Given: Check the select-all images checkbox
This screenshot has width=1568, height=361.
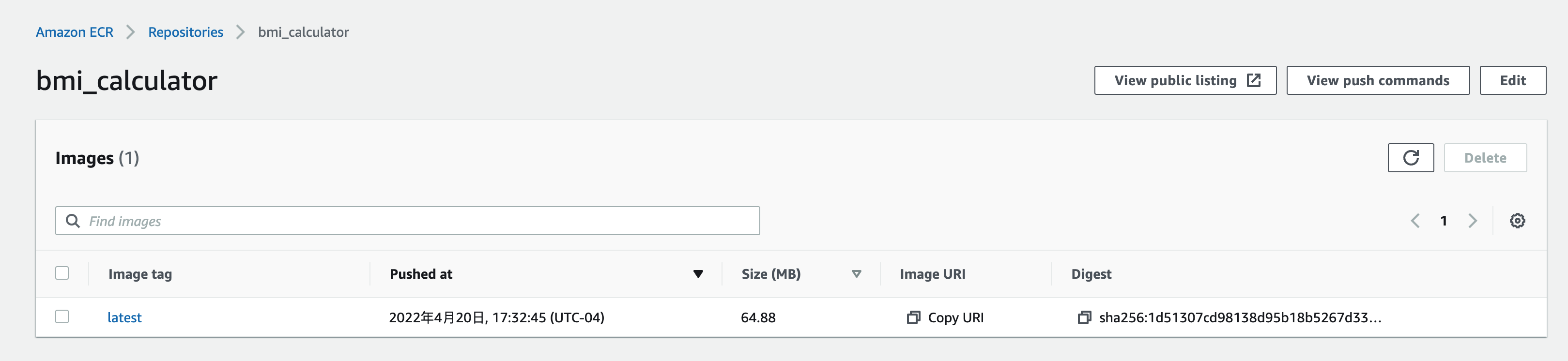Looking at the screenshot, I should [x=62, y=274].
